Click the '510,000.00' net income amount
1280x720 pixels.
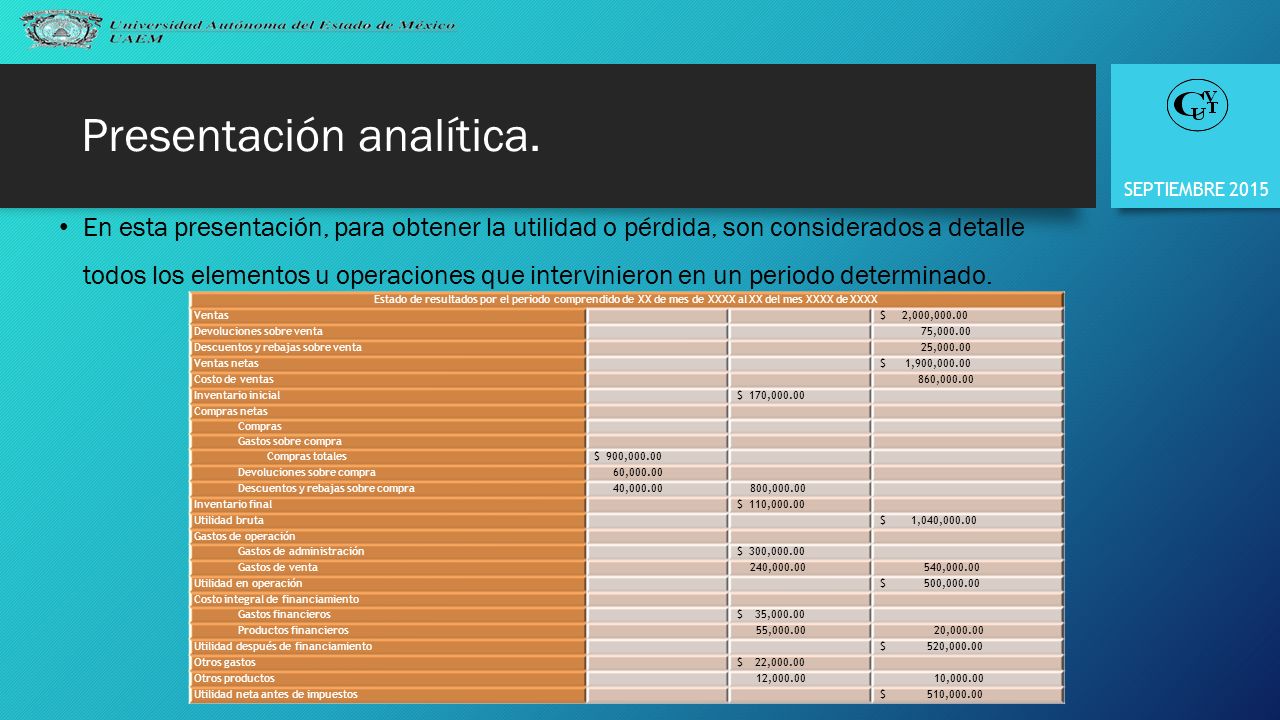(x=954, y=694)
